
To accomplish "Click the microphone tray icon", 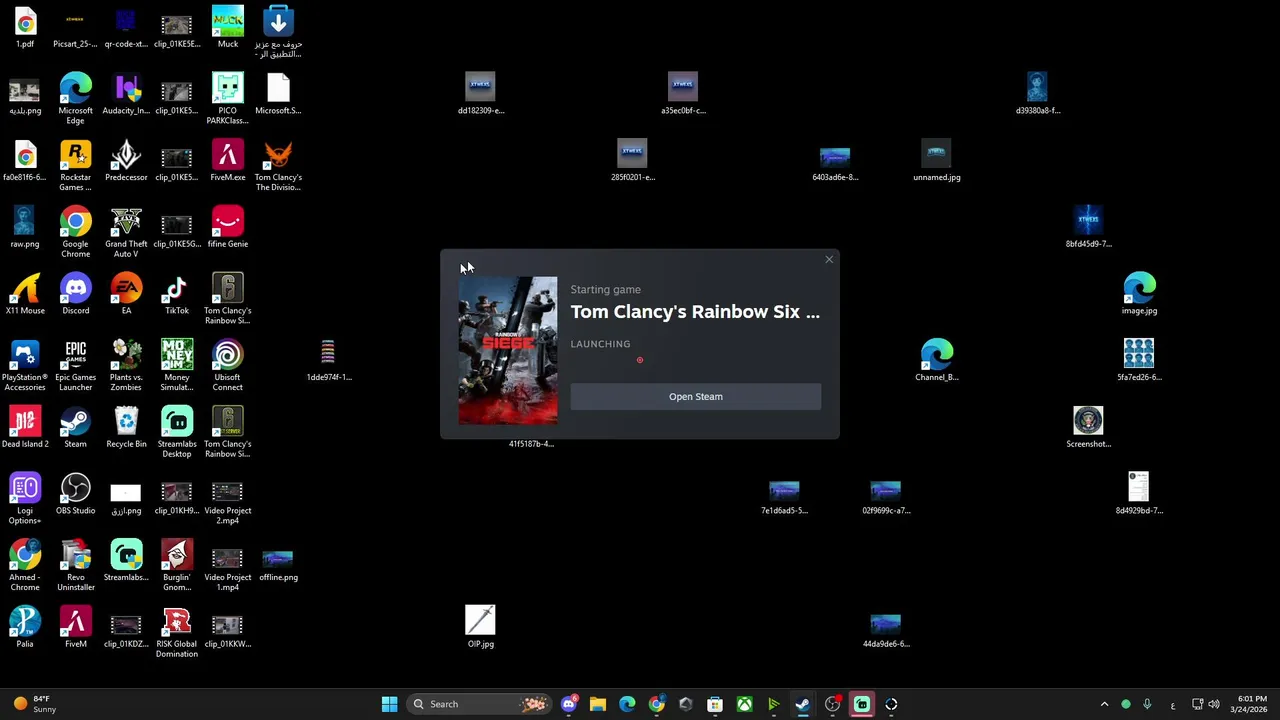I will [x=1147, y=704].
